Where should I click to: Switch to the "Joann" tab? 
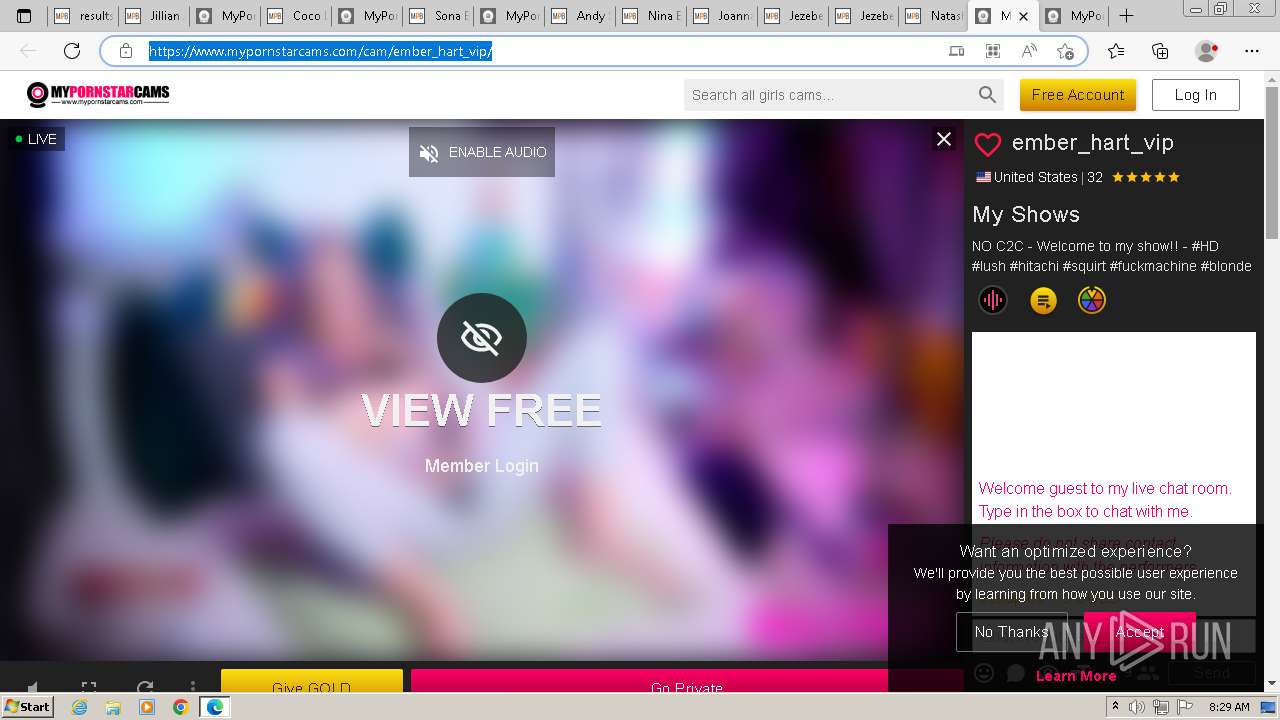click(722, 16)
